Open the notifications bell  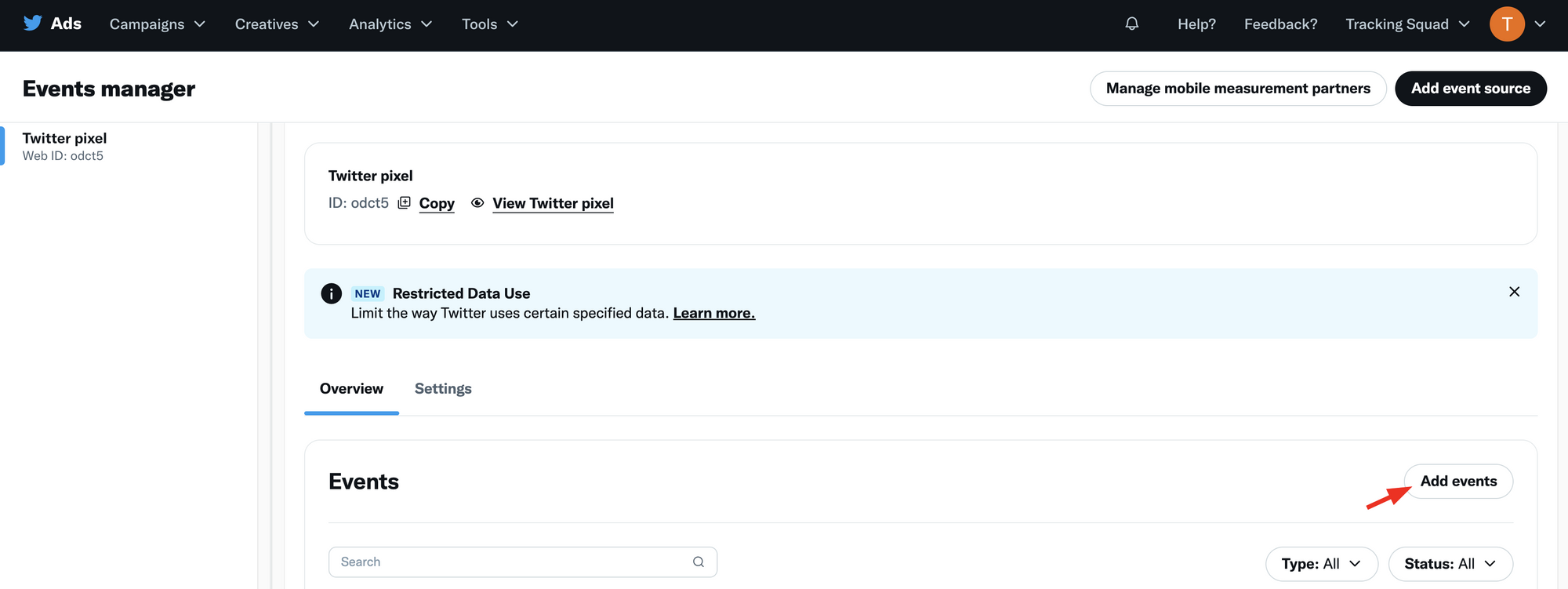pyautogui.click(x=1131, y=24)
